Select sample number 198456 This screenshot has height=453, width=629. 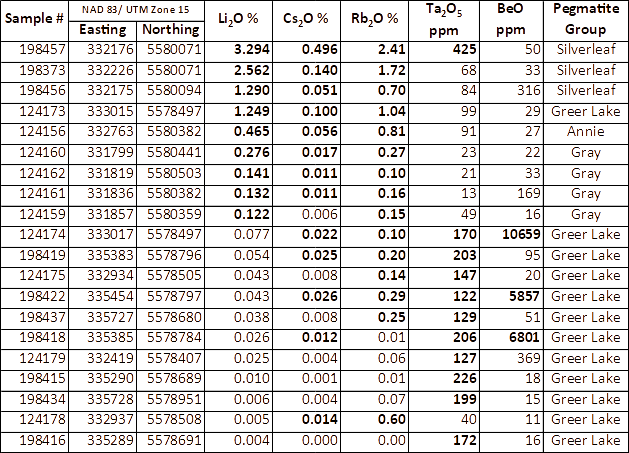(42, 90)
